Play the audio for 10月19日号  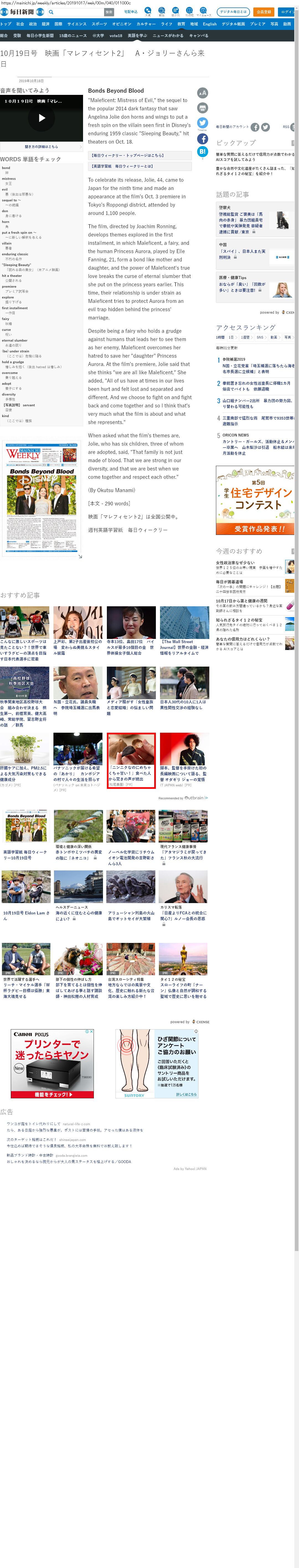[x=42, y=118]
